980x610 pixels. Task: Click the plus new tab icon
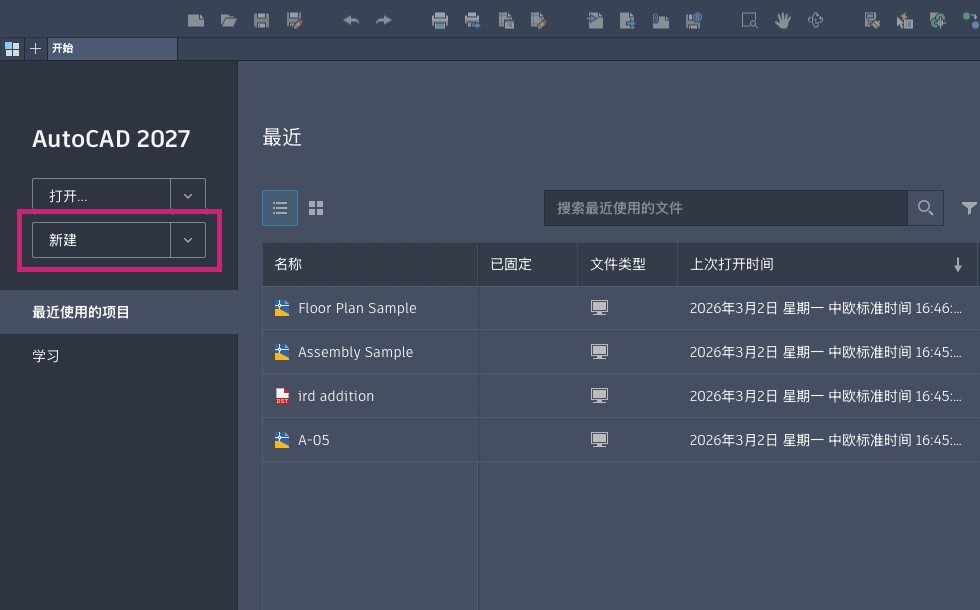pos(36,49)
